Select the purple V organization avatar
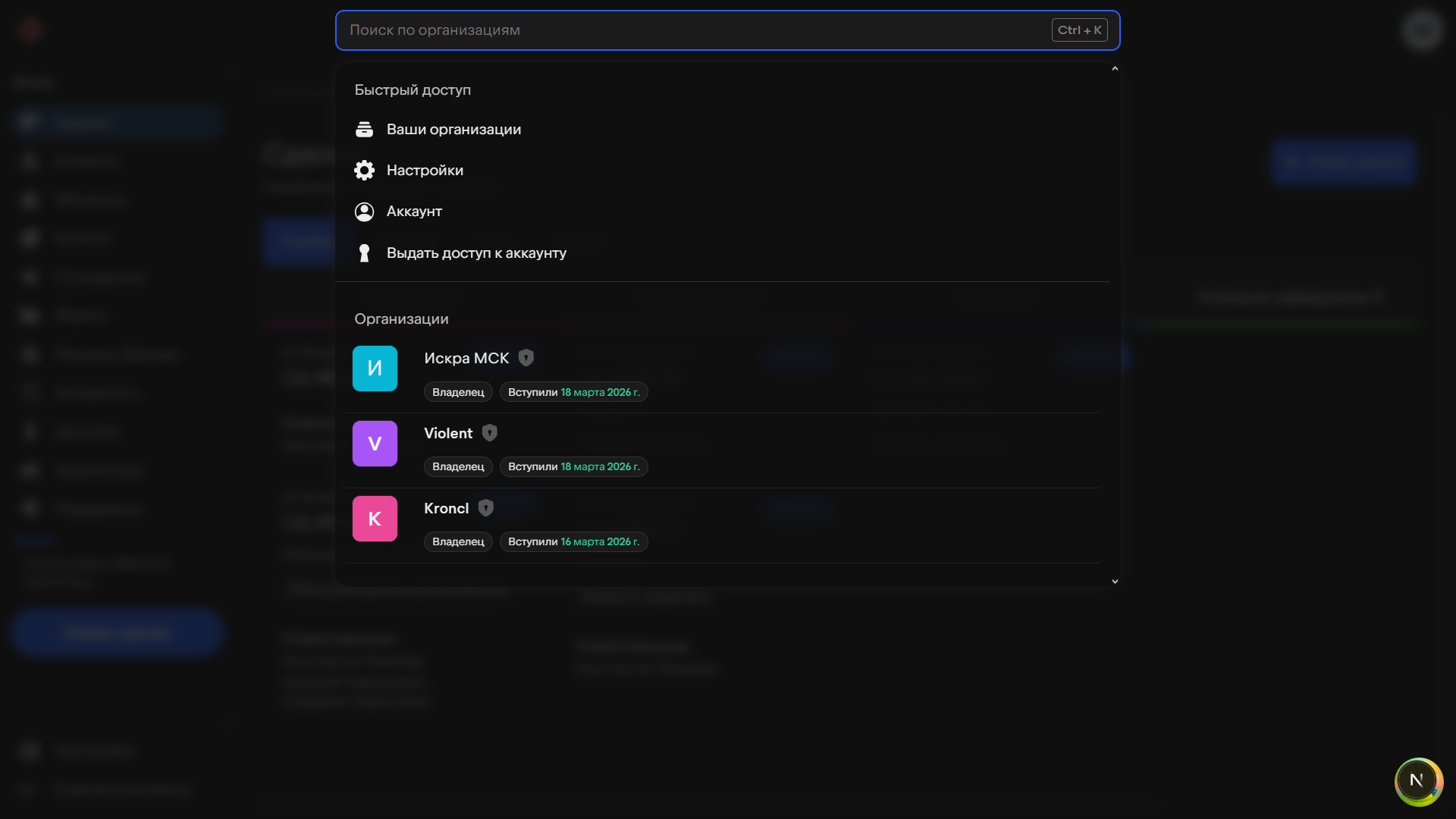 [375, 444]
